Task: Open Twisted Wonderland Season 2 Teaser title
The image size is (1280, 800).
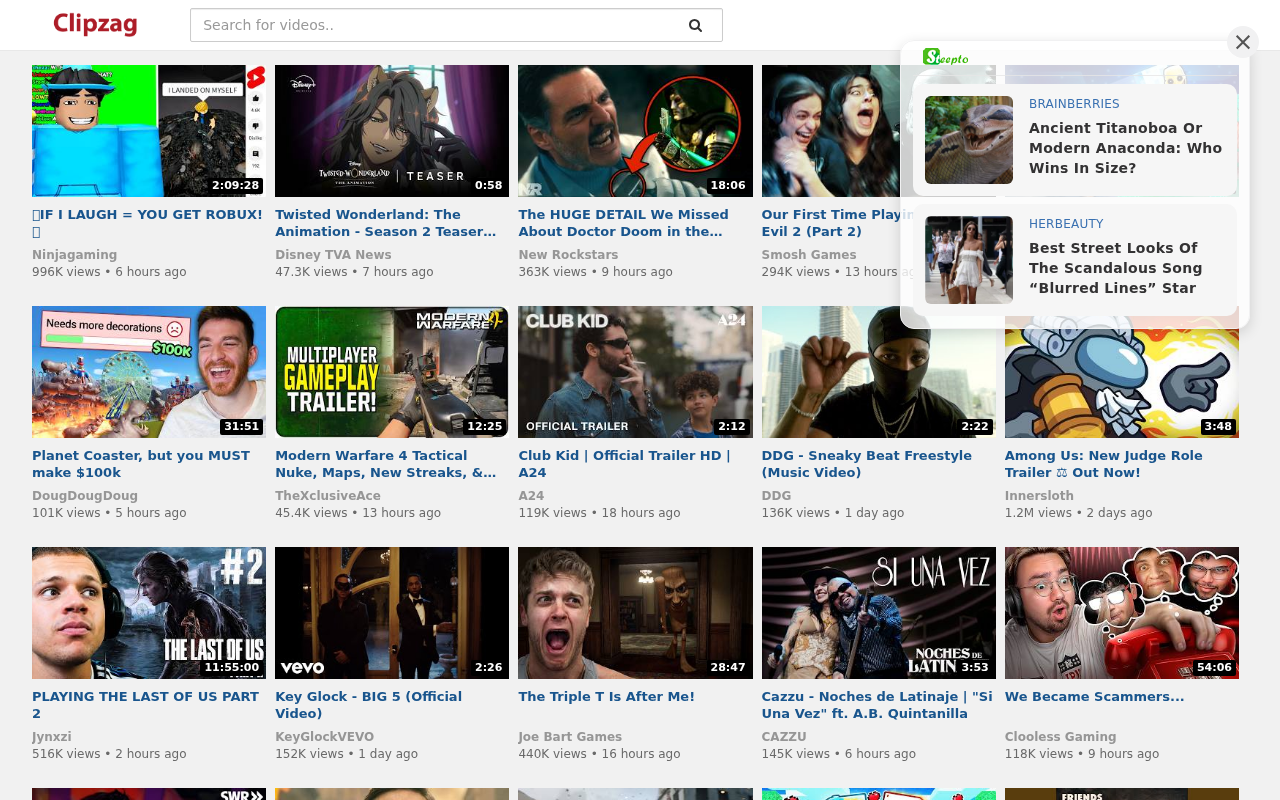Action: click(388, 223)
